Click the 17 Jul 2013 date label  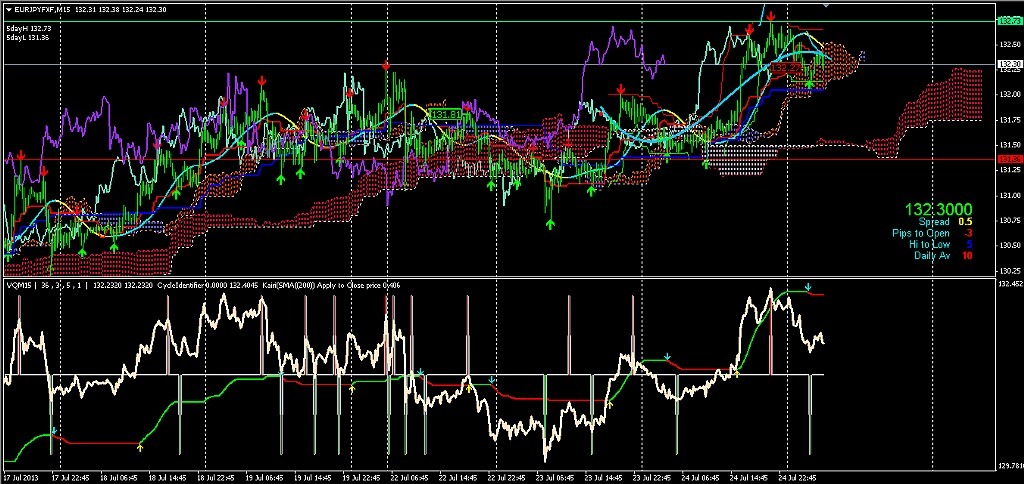pyautogui.click(x=22, y=478)
